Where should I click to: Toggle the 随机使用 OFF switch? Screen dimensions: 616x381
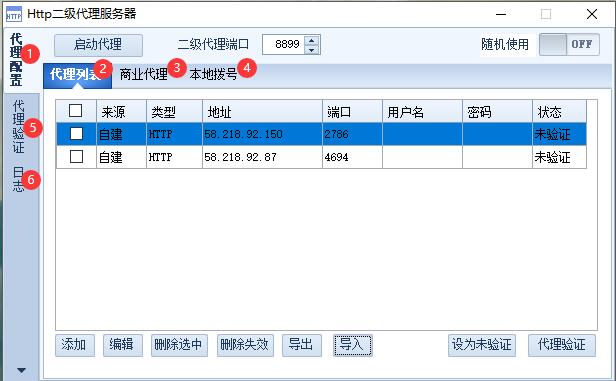click(x=569, y=44)
